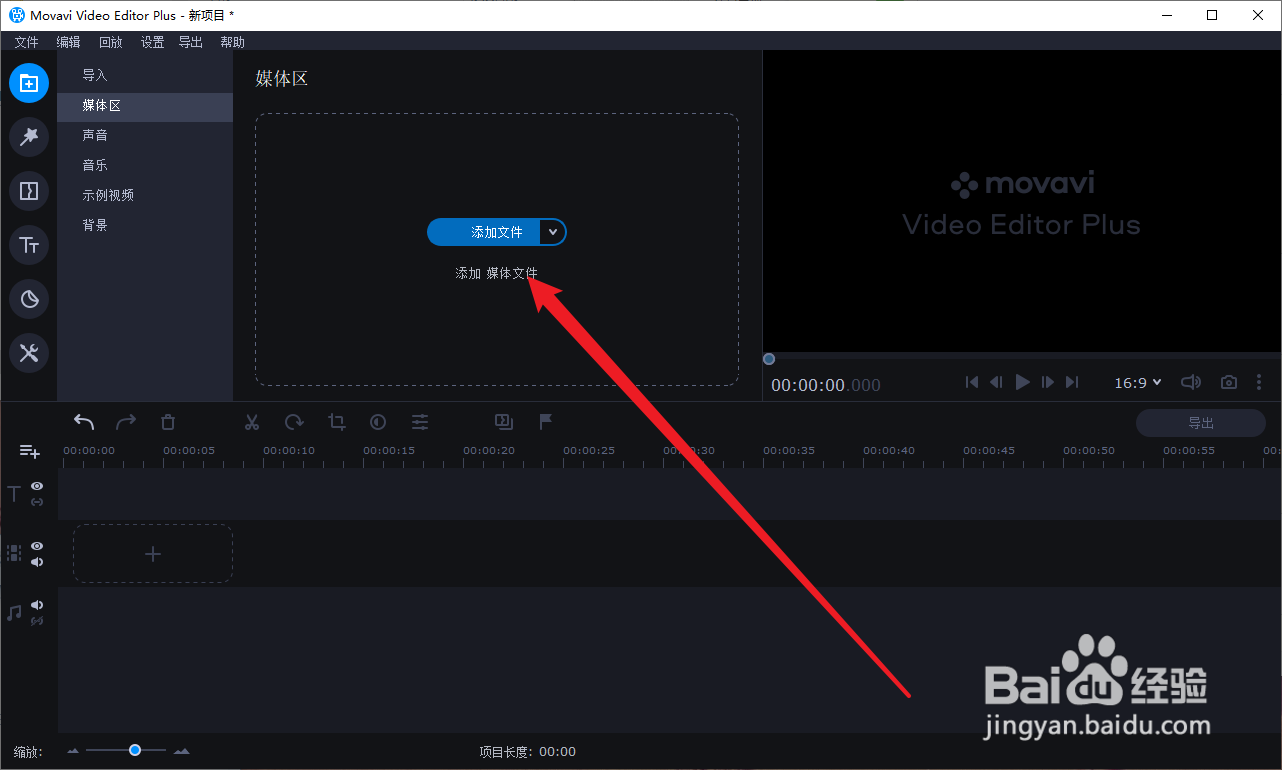1282x770 pixels.
Task: Open the 设置 menu
Action: [x=152, y=42]
